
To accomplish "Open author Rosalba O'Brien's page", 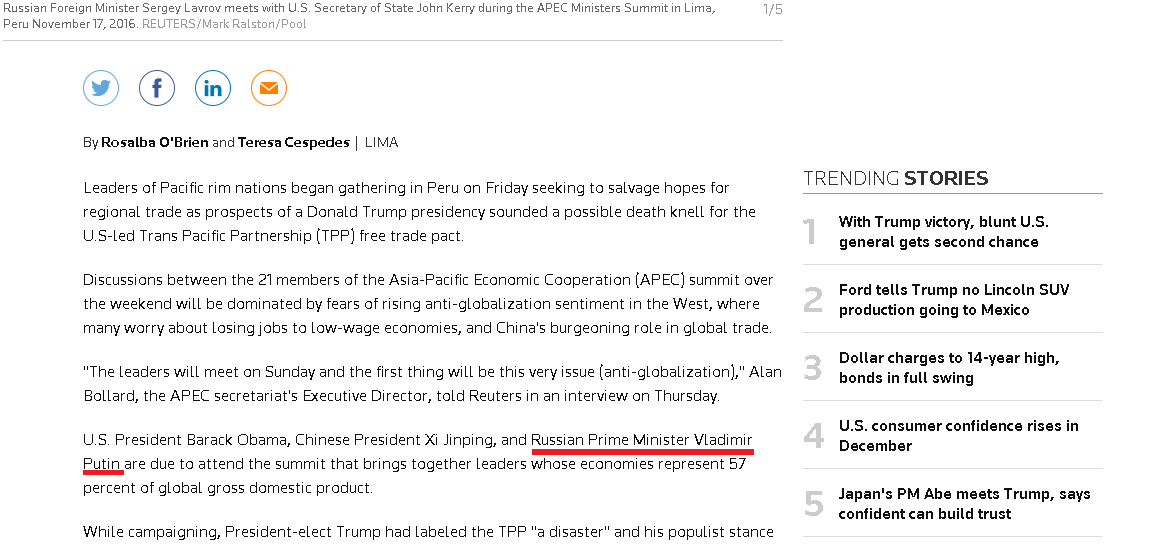I will (155, 142).
